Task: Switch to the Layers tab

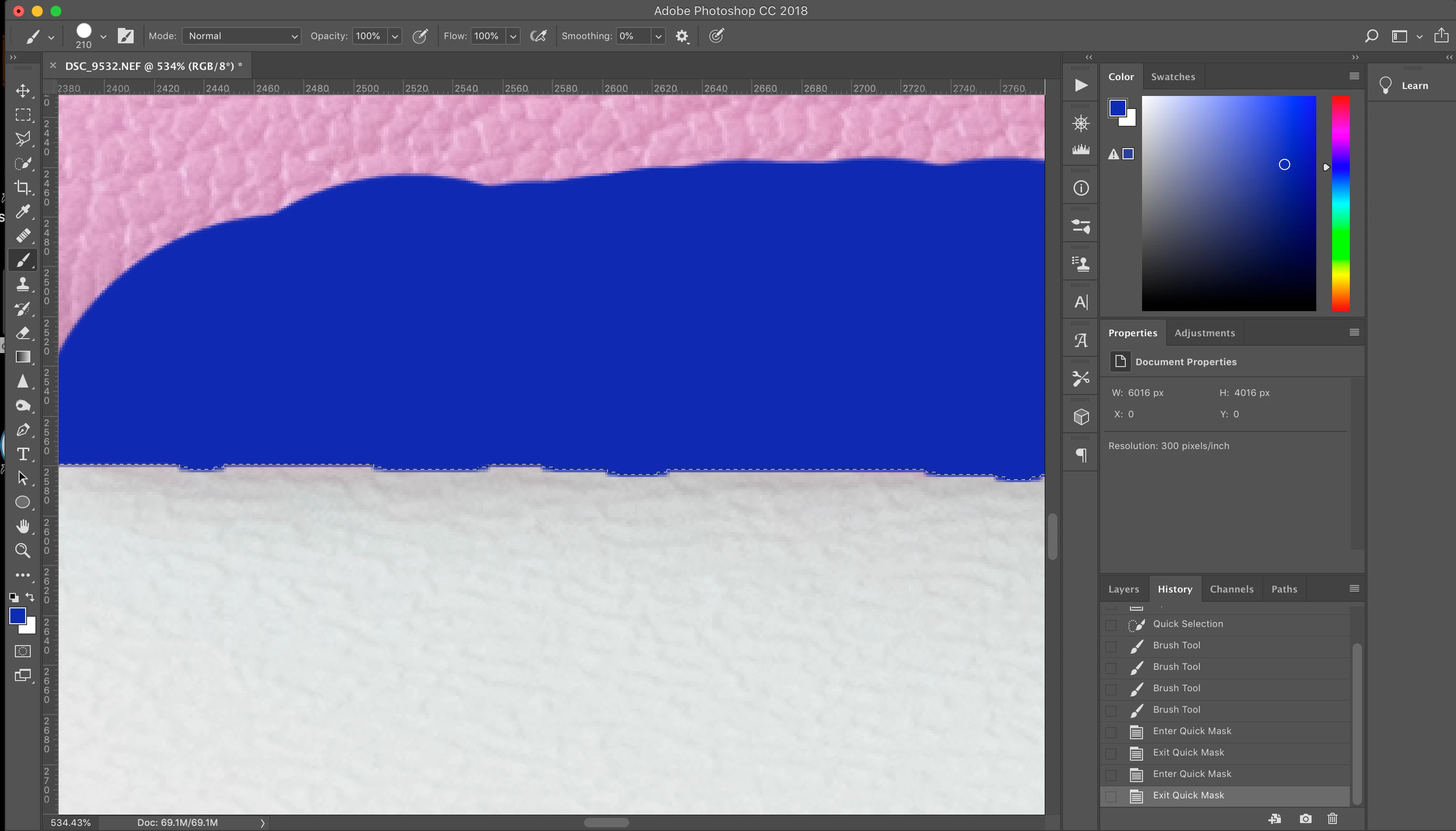Action: coord(1123,589)
